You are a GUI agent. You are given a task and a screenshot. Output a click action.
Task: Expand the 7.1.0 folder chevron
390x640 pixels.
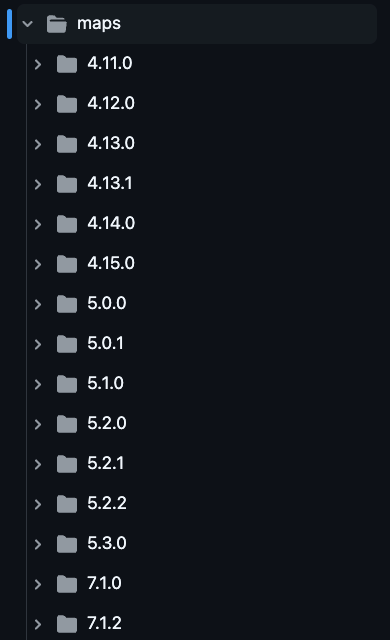[38, 584]
